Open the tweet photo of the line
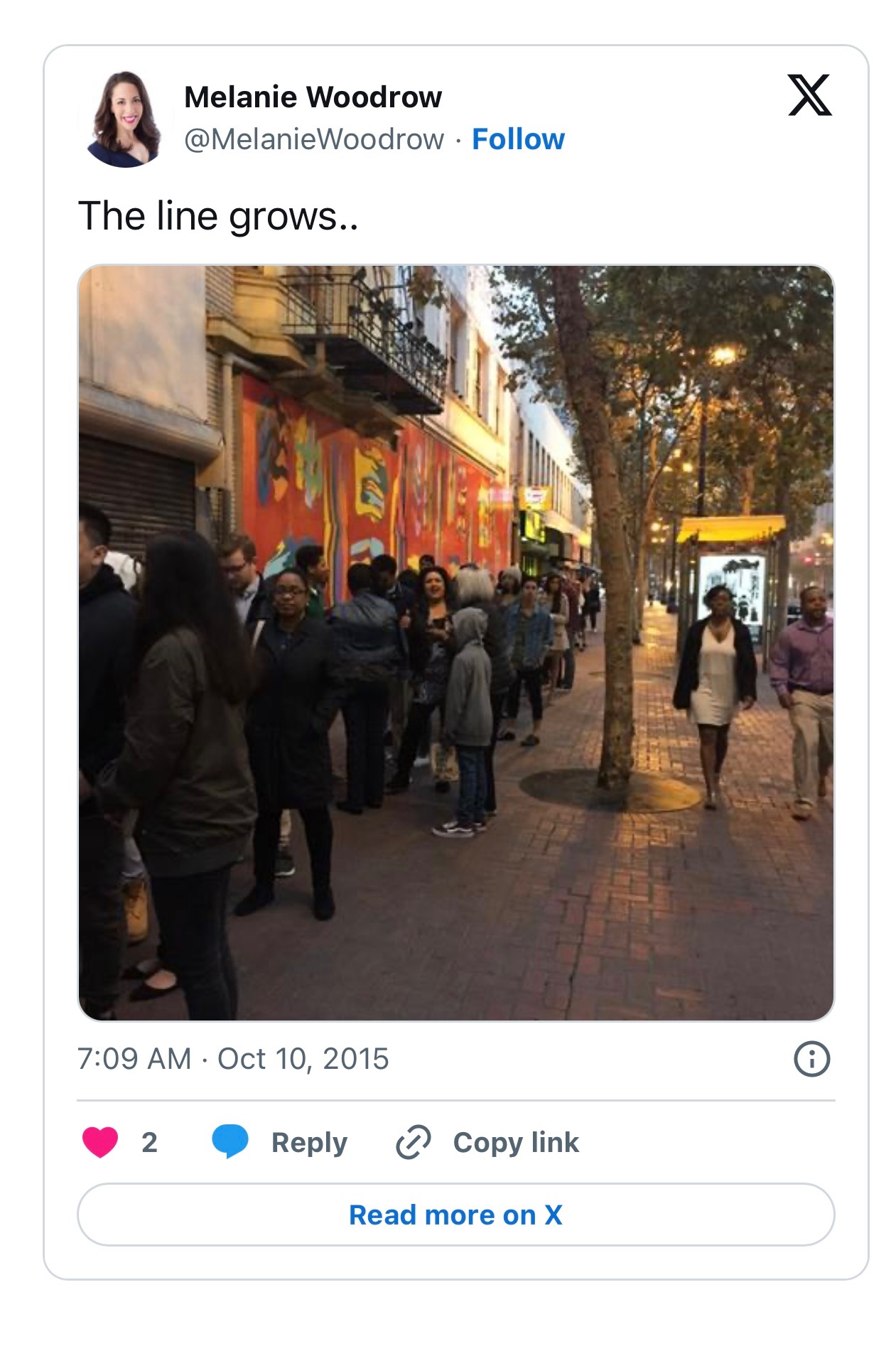This screenshot has height=1351, width=896. click(455, 643)
